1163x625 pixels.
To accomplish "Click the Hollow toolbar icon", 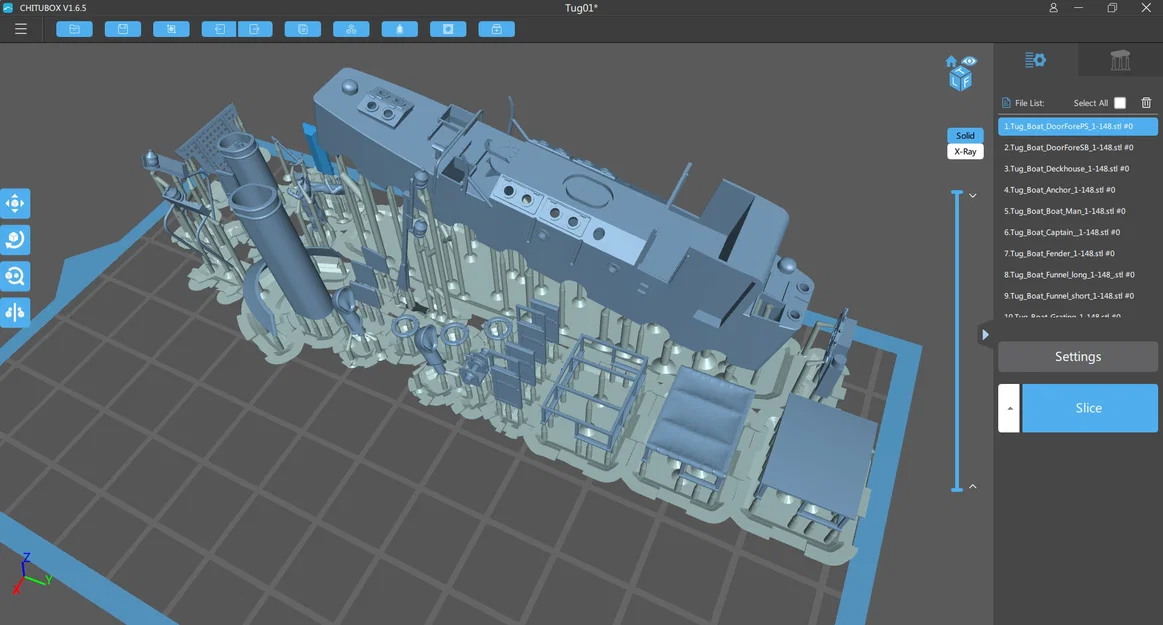I will click(400, 29).
